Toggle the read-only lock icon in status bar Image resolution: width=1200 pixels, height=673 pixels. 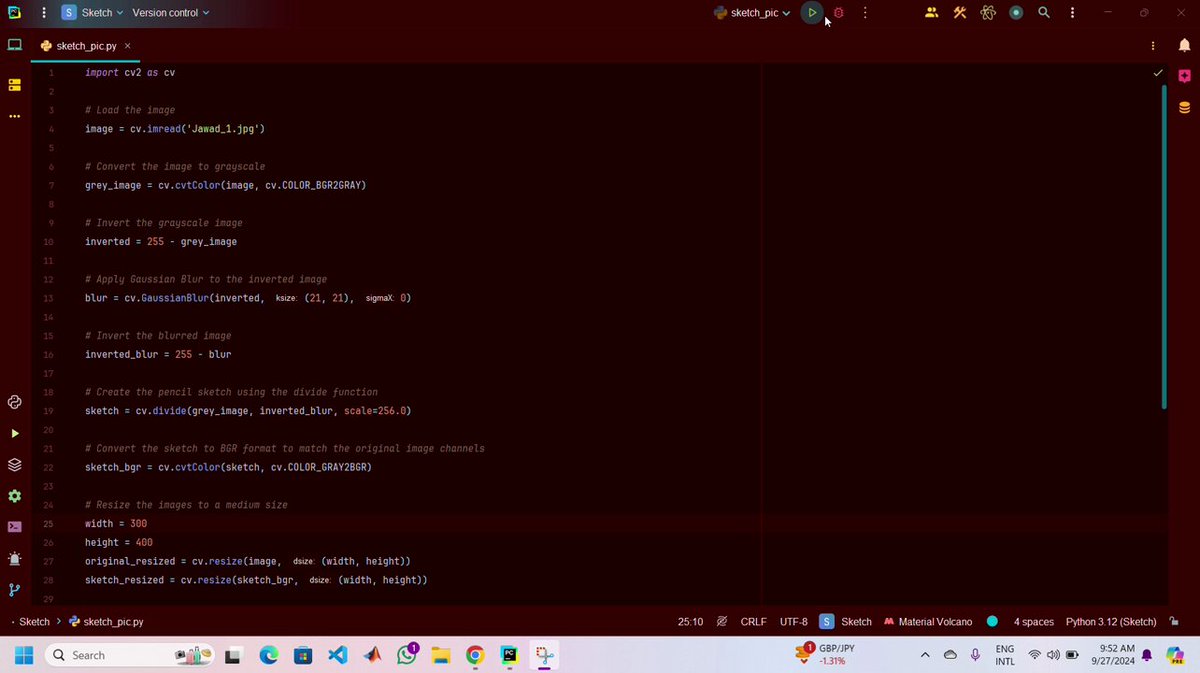click(x=1175, y=621)
